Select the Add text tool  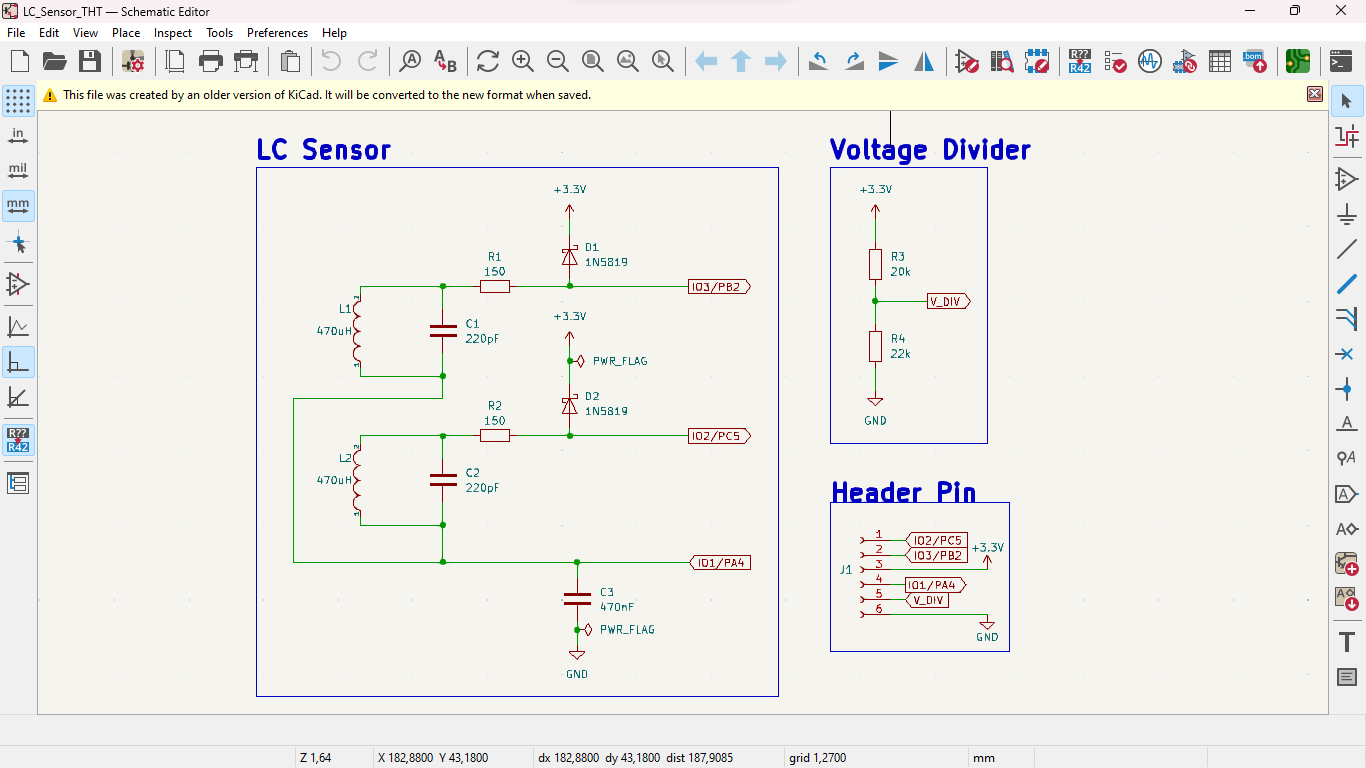tap(1347, 642)
